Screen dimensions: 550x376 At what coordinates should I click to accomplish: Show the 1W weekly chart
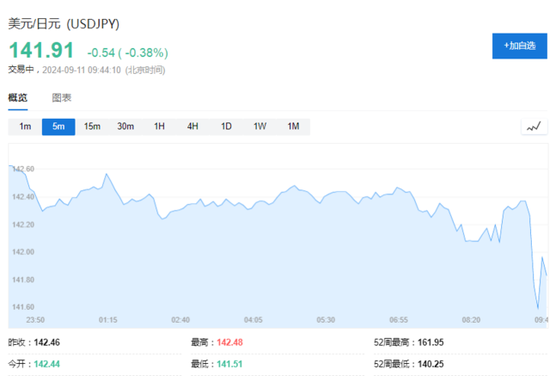click(260, 127)
